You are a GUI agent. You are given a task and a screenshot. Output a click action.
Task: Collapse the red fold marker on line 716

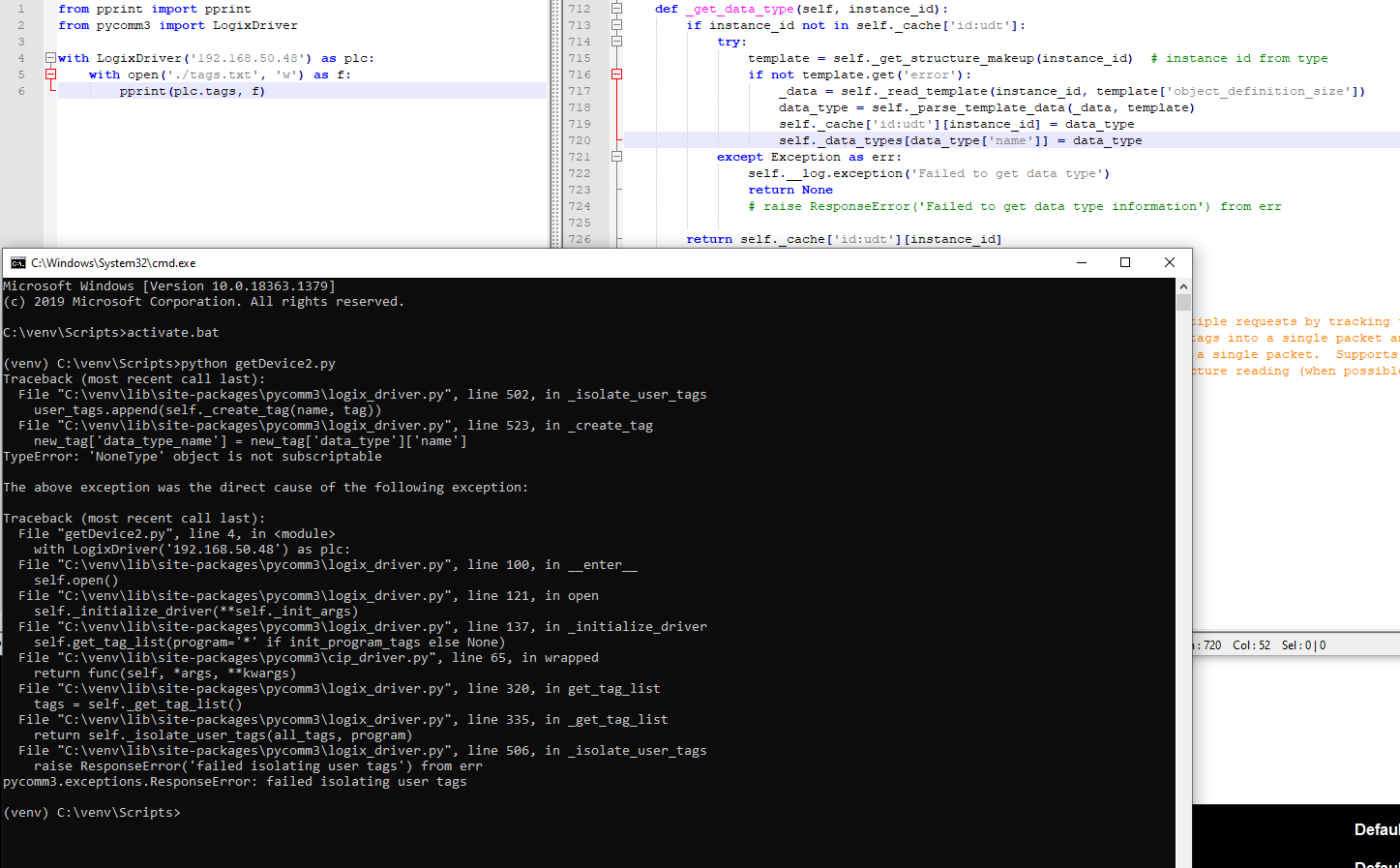(616, 74)
